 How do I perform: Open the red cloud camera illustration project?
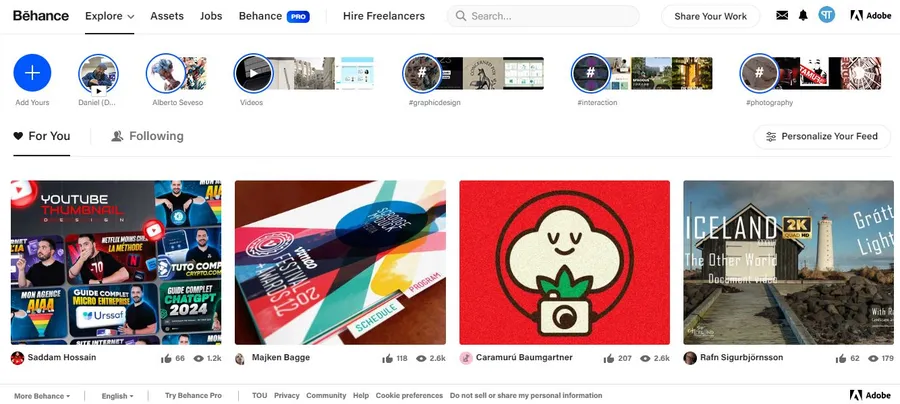564,262
